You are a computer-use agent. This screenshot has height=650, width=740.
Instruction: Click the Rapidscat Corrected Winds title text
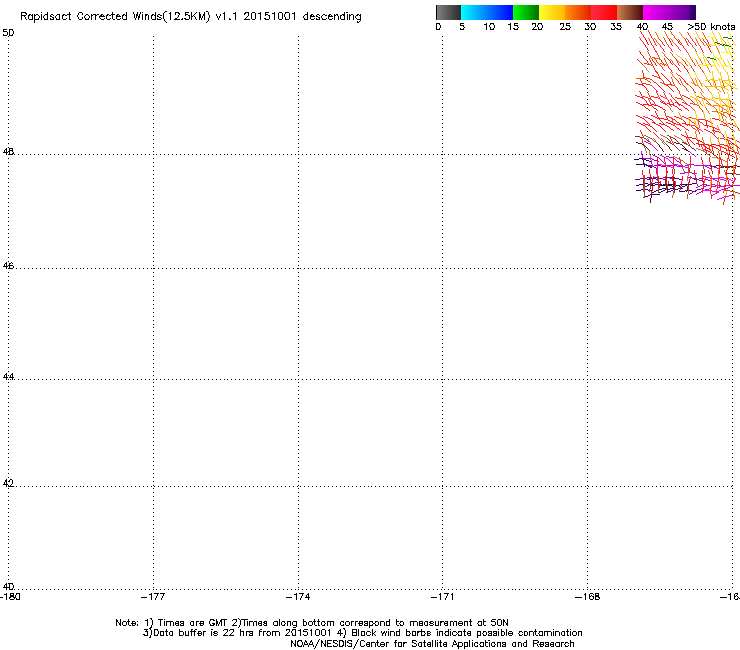tap(191, 17)
